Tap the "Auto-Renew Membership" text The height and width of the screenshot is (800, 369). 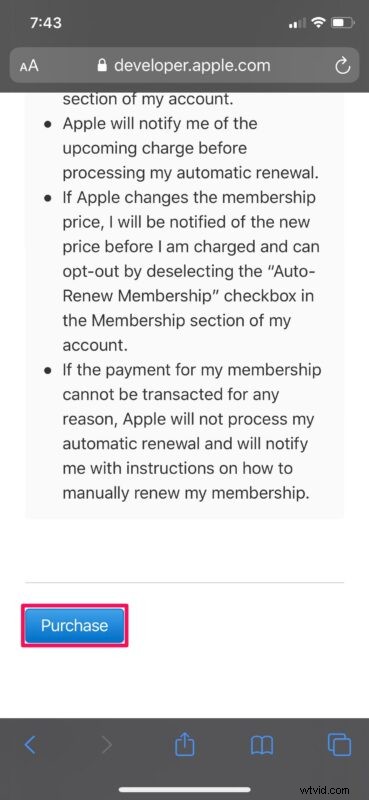coord(188,283)
